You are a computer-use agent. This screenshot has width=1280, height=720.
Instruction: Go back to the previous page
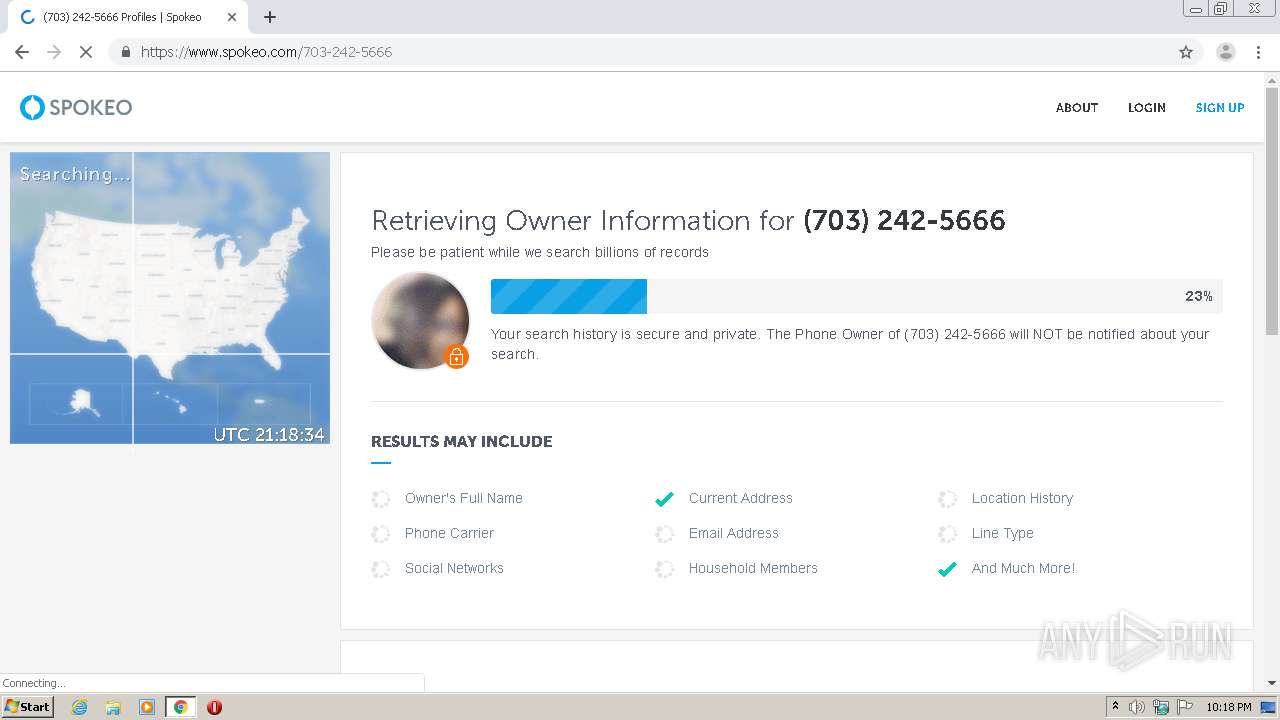pyautogui.click(x=22, y=52)
